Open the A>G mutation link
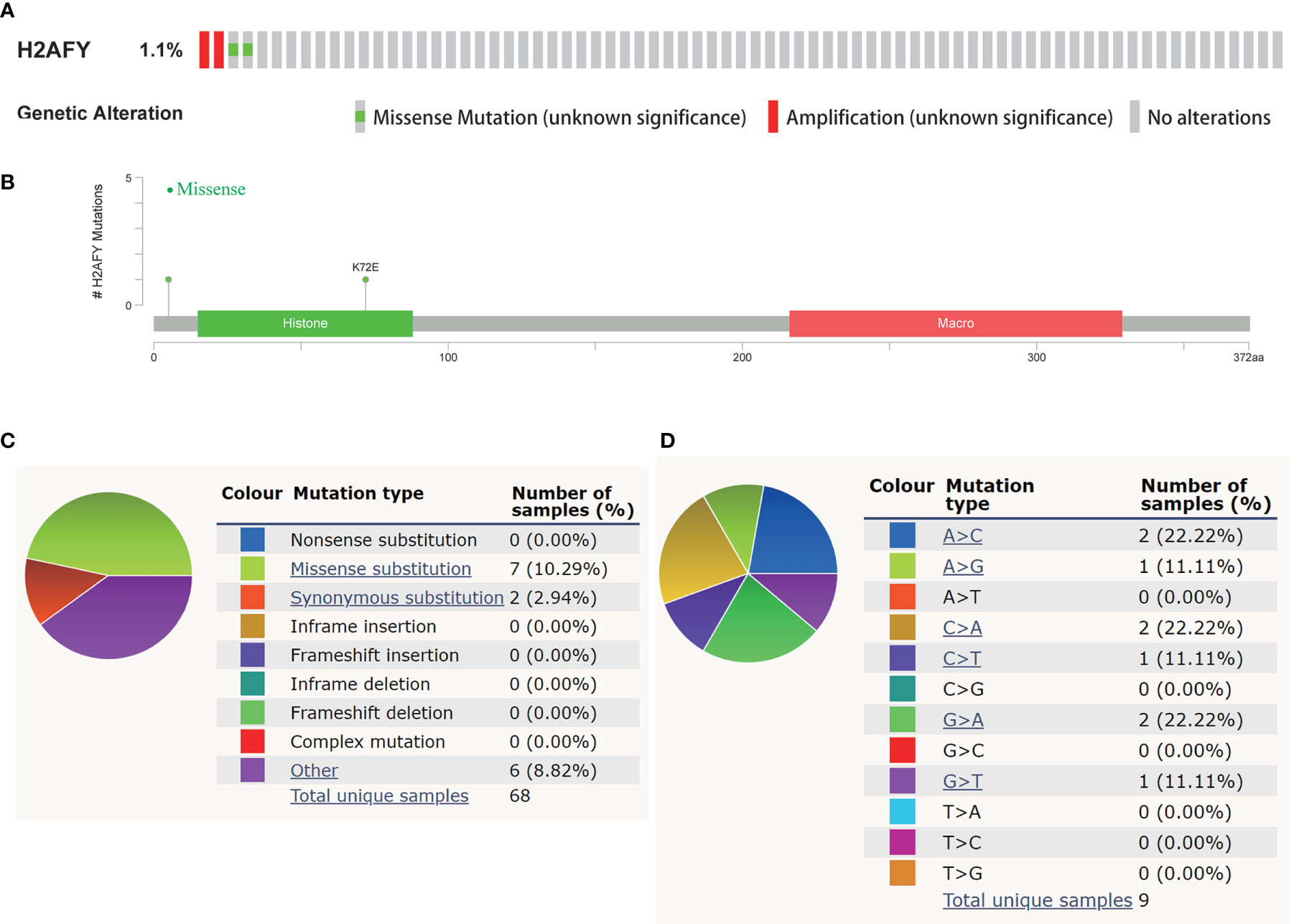This screenshot has height=924, width=1289. [963, 566]
